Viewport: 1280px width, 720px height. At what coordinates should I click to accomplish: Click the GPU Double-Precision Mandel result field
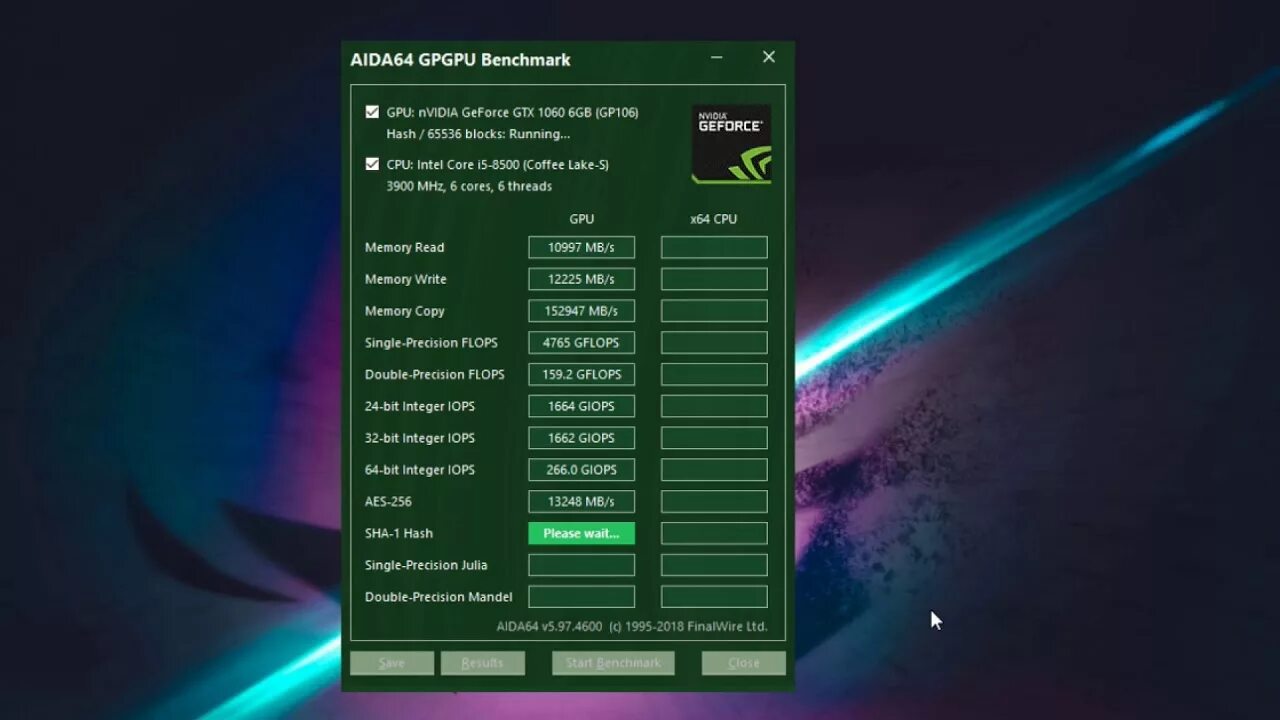[x=581, y=597]
